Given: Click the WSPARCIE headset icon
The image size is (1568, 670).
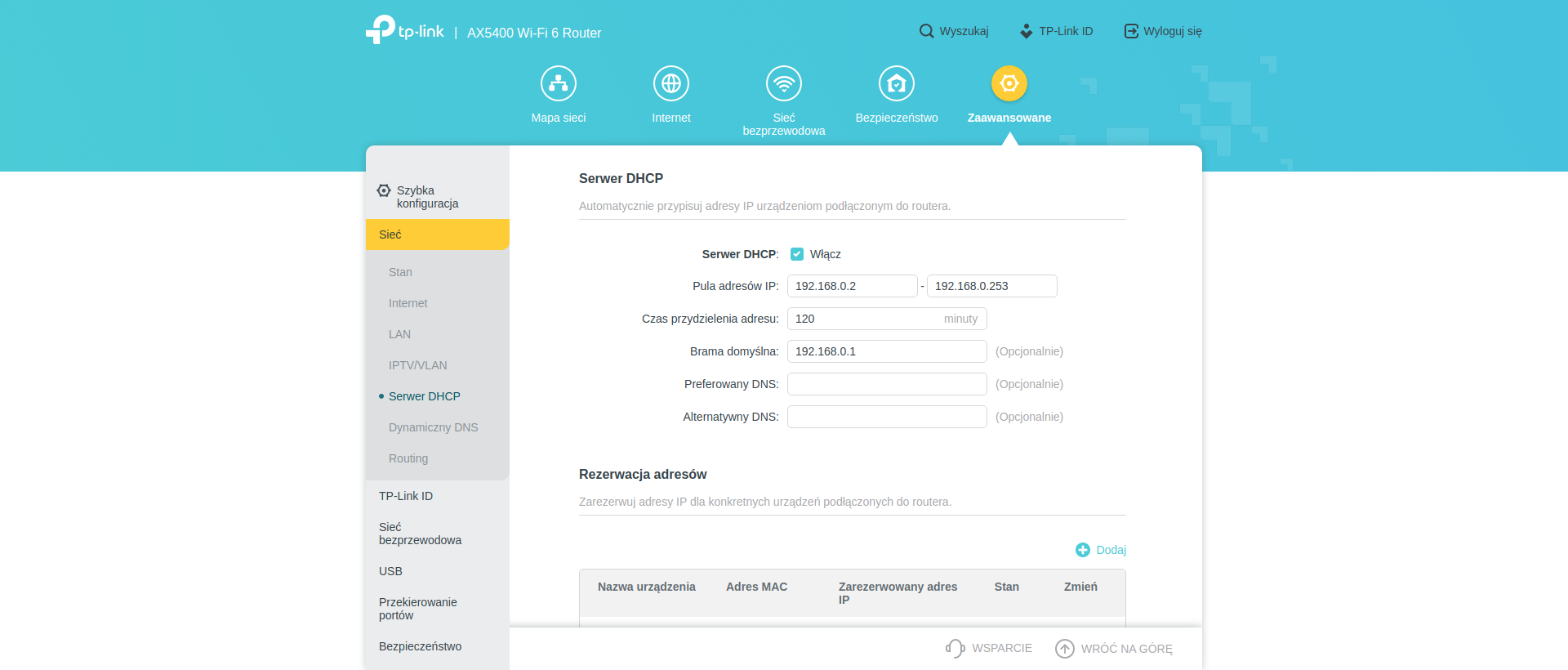Looking at the screenshot, I should point(955,648).
